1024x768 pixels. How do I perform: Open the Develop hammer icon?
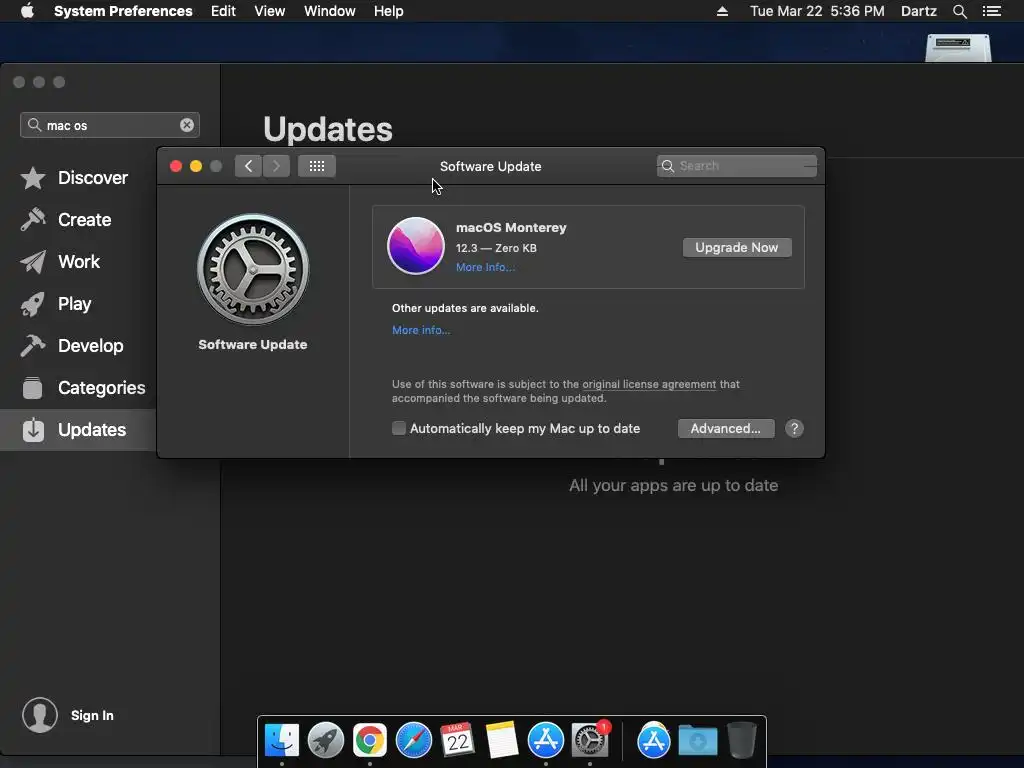[x=33, y=345]
